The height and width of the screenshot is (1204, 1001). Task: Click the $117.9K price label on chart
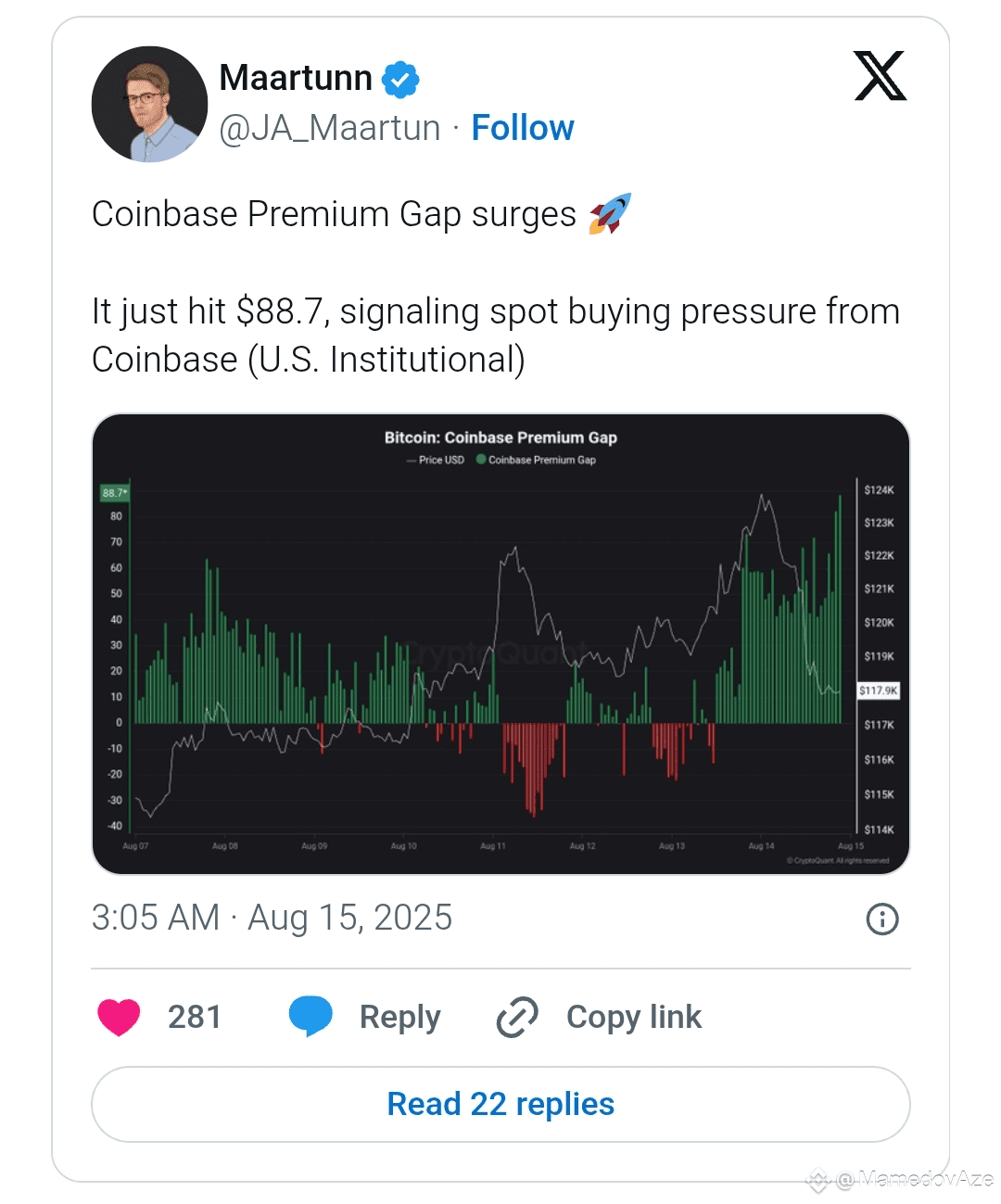(878, 691)
